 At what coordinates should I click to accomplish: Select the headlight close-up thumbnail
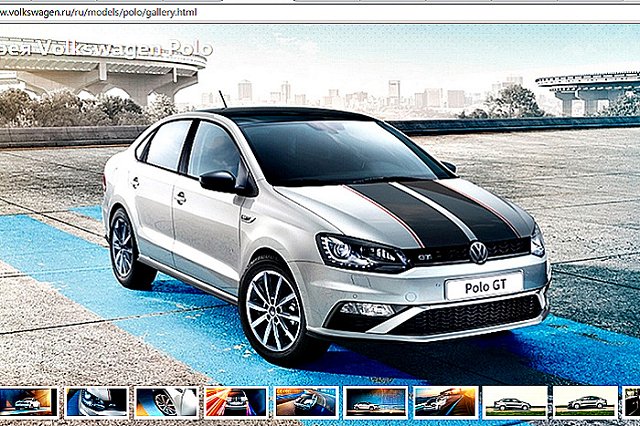pyautogui.click(x=96, y=402)
